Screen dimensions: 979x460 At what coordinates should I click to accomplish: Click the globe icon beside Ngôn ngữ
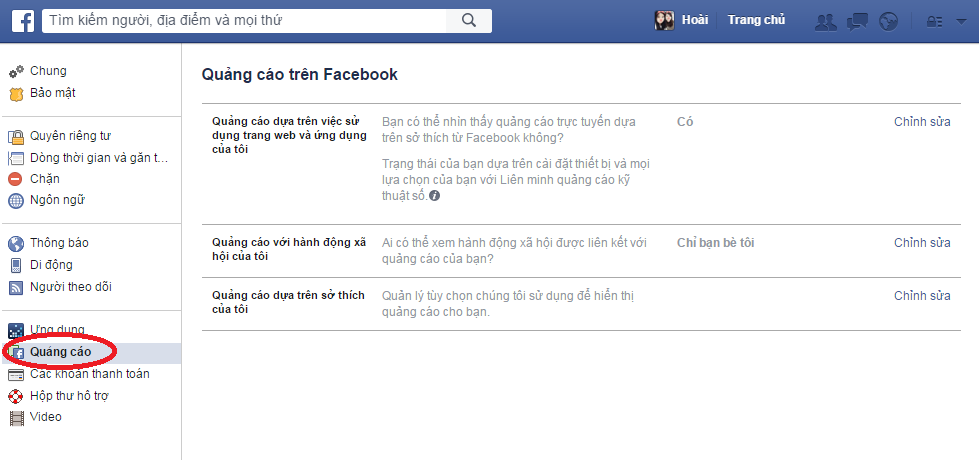[16, 201]
